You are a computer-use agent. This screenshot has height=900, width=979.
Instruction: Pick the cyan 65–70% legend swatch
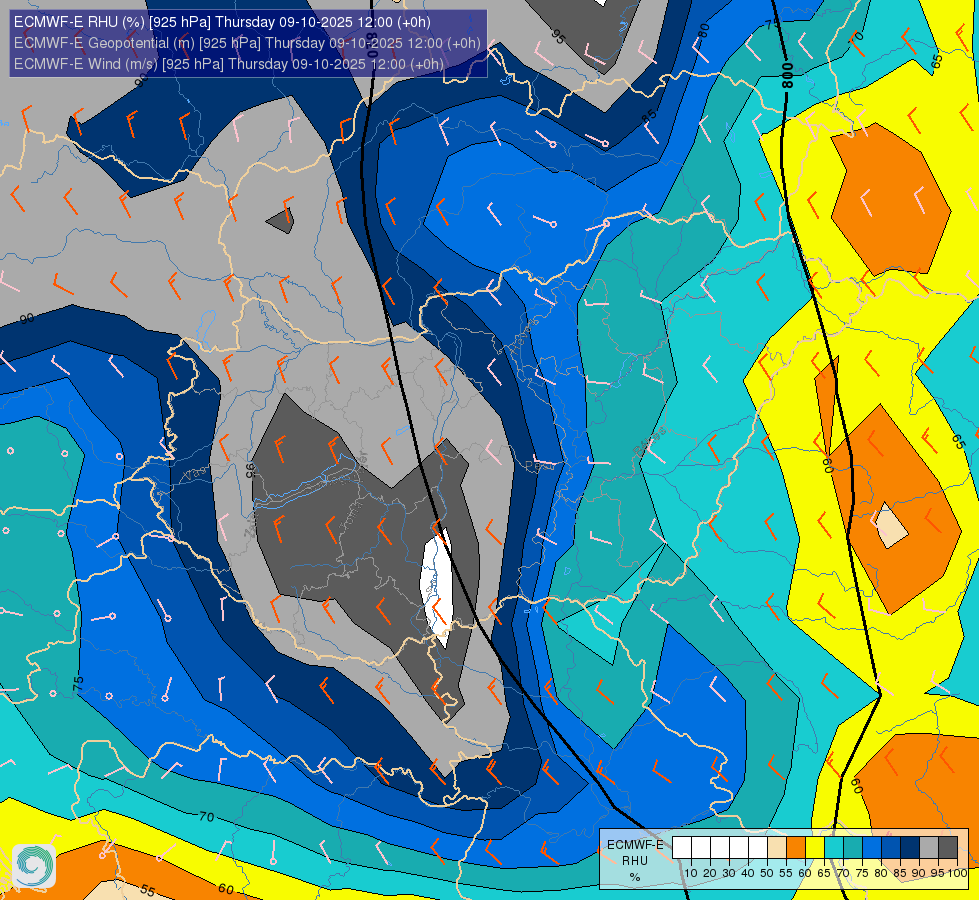click(x=834, y=848)
